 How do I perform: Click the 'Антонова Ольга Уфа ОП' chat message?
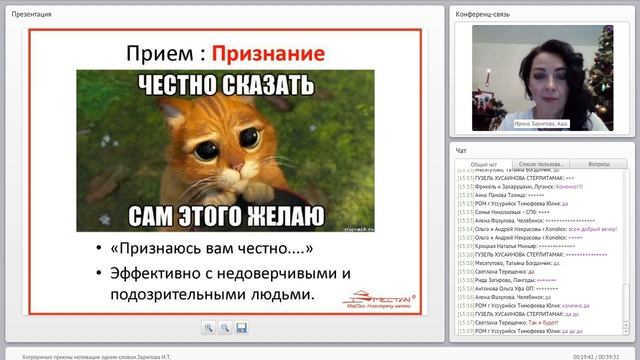tap(508, 289)
